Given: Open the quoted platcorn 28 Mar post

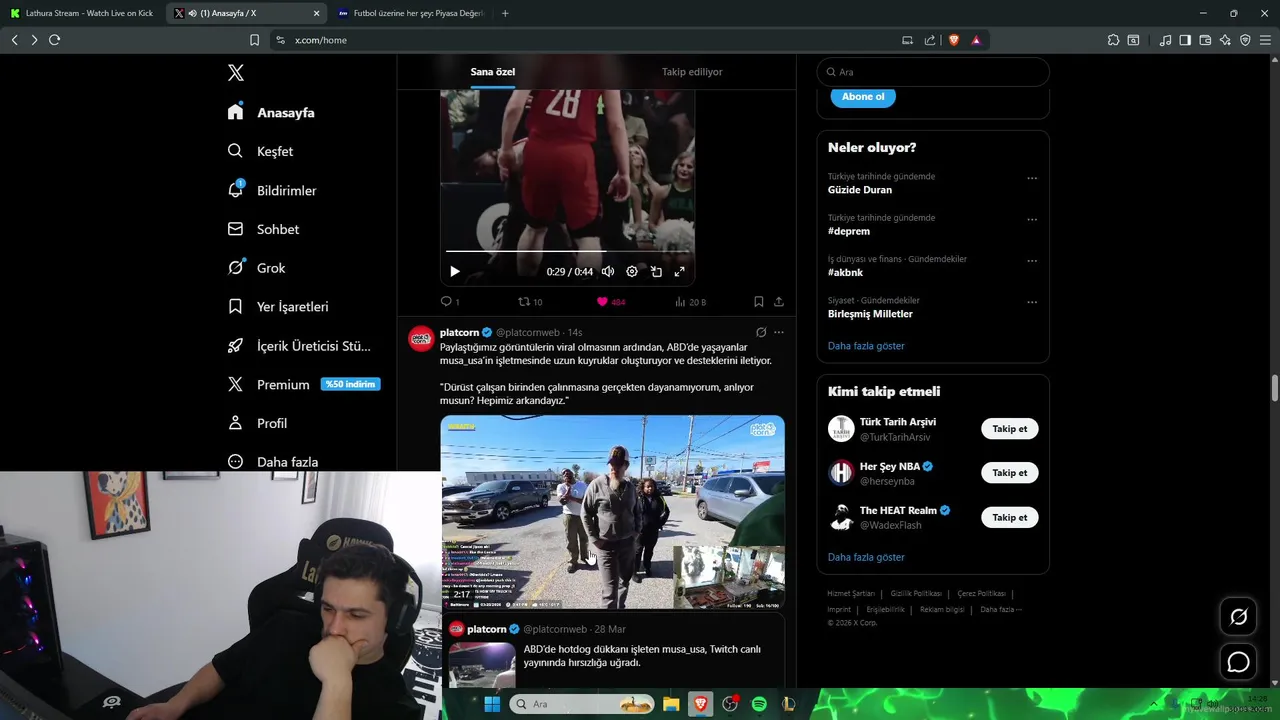Looking at the screenshot, I should click(x=613, y=651).
